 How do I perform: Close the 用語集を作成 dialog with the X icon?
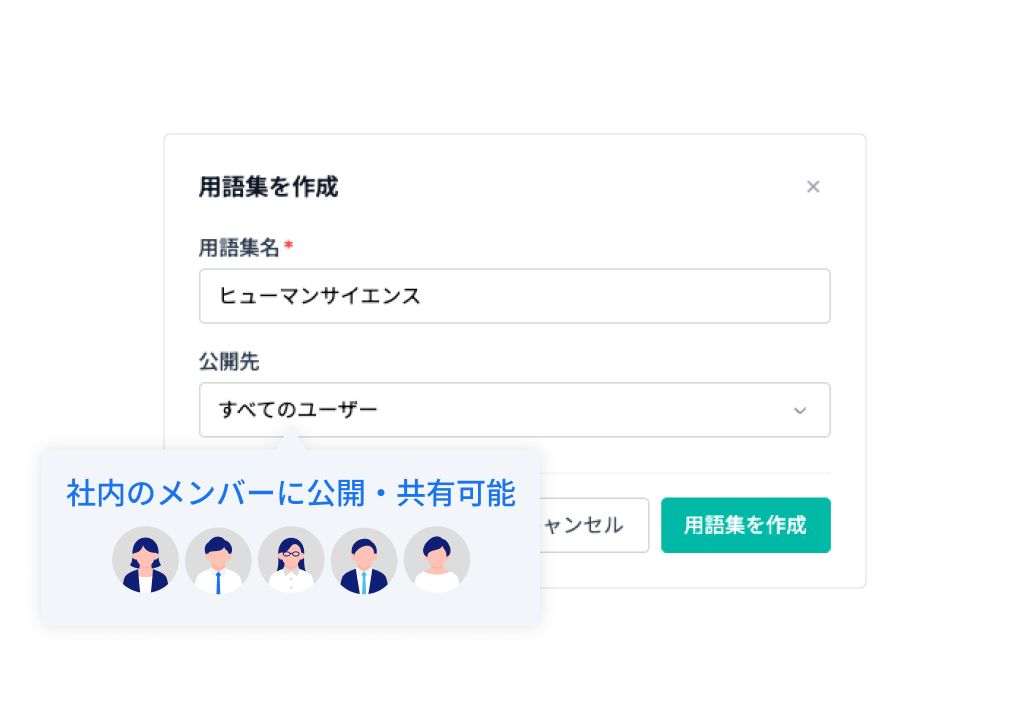[813, 187]
